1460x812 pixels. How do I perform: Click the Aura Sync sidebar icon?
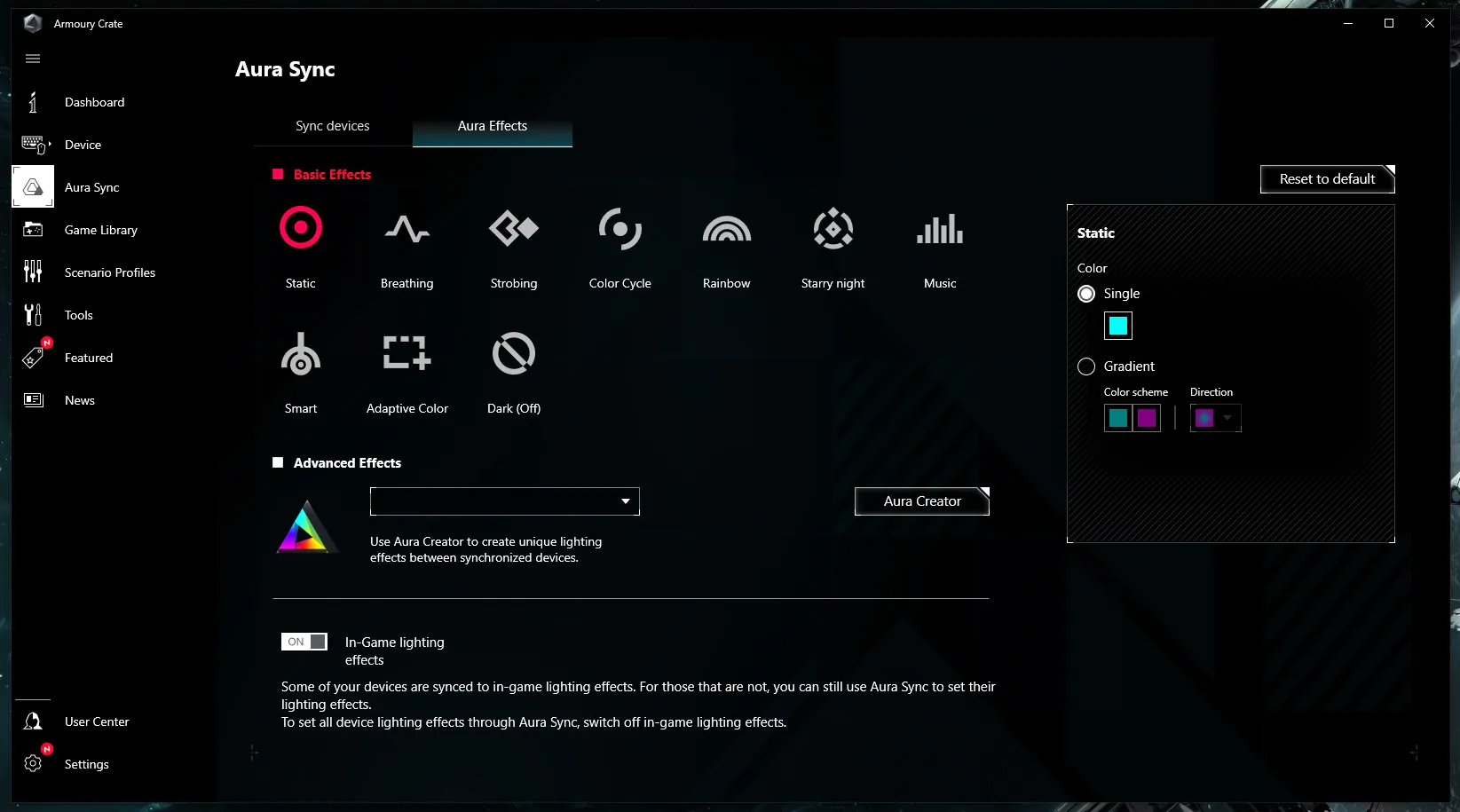point(33,186)
